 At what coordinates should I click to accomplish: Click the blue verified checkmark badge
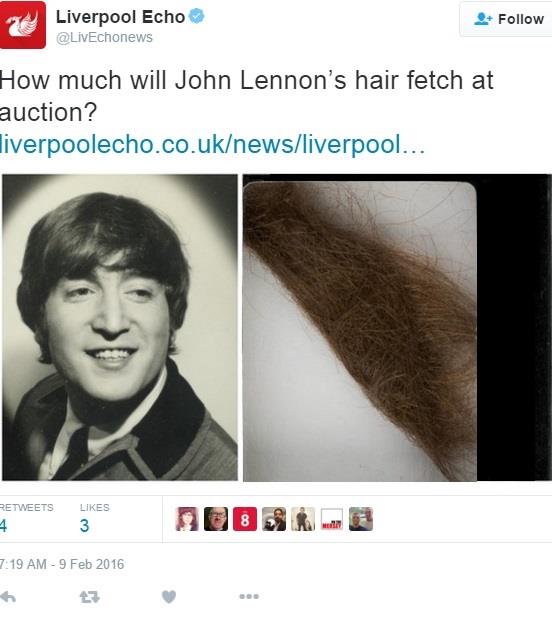point(196,16)
